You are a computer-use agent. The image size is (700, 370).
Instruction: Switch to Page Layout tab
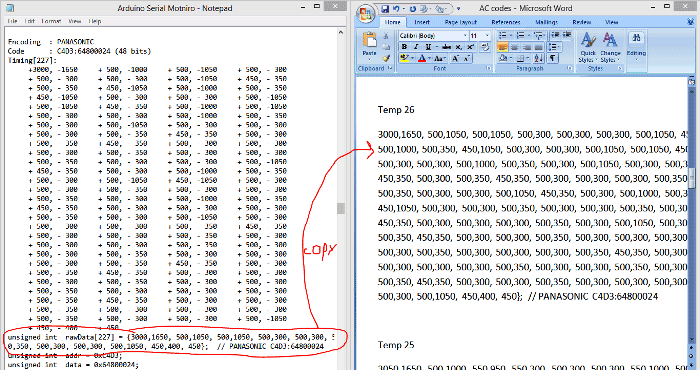coord(461,22)
